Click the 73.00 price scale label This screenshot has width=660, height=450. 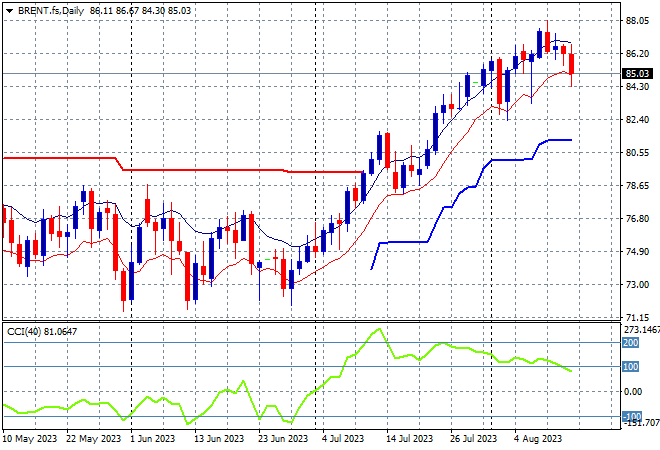637,285
